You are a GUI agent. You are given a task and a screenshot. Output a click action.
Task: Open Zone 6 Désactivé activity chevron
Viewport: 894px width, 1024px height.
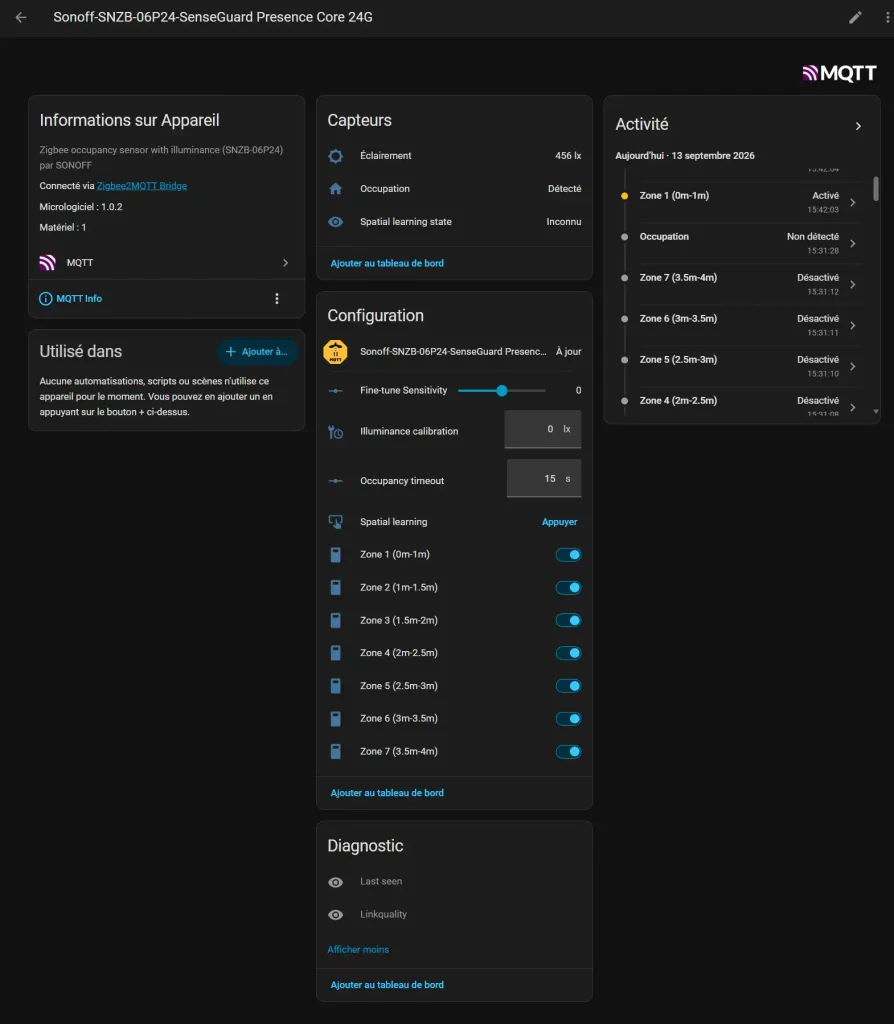tap(853, 325)
